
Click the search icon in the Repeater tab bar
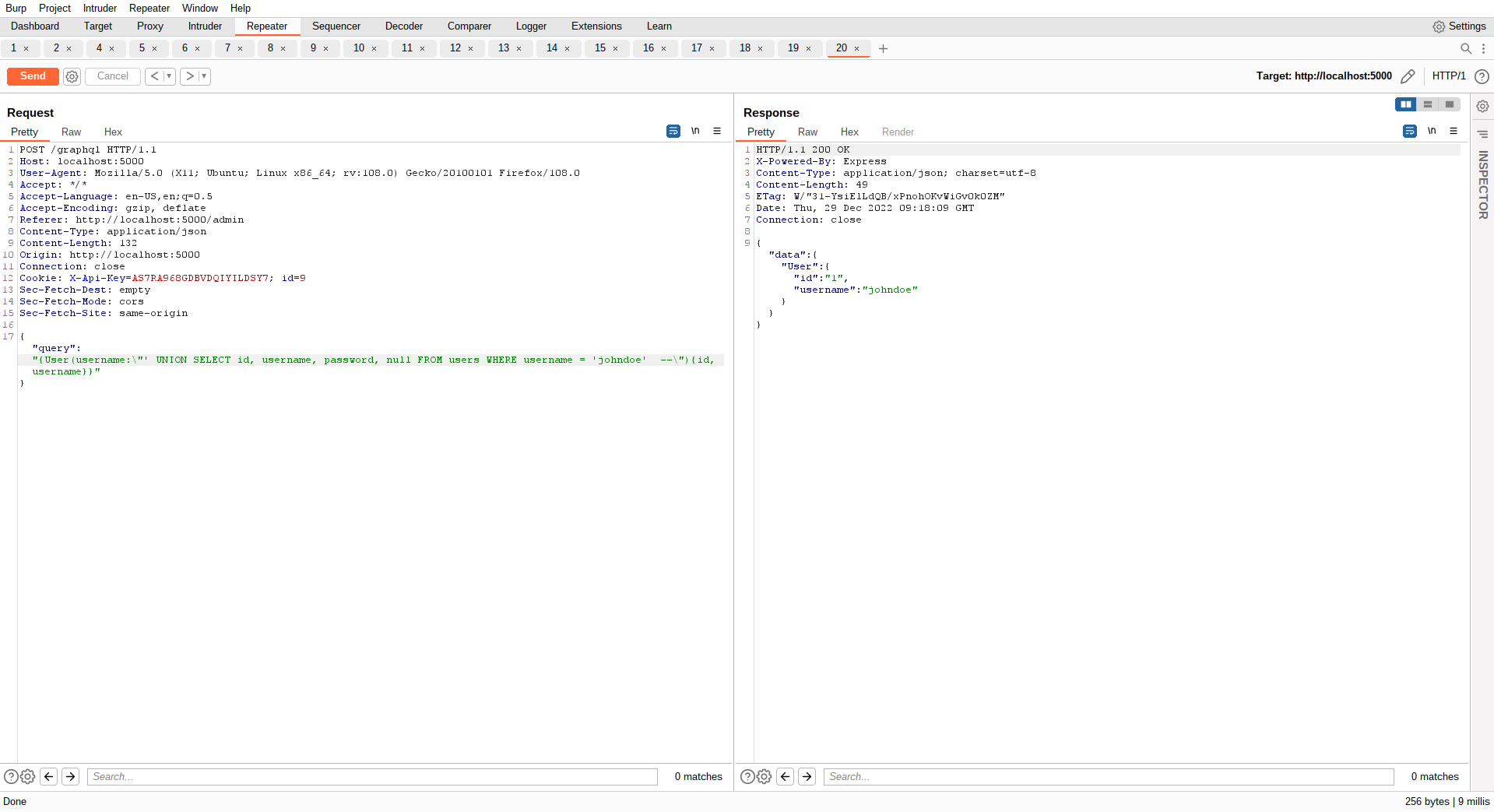click(x=1466, y=48)
